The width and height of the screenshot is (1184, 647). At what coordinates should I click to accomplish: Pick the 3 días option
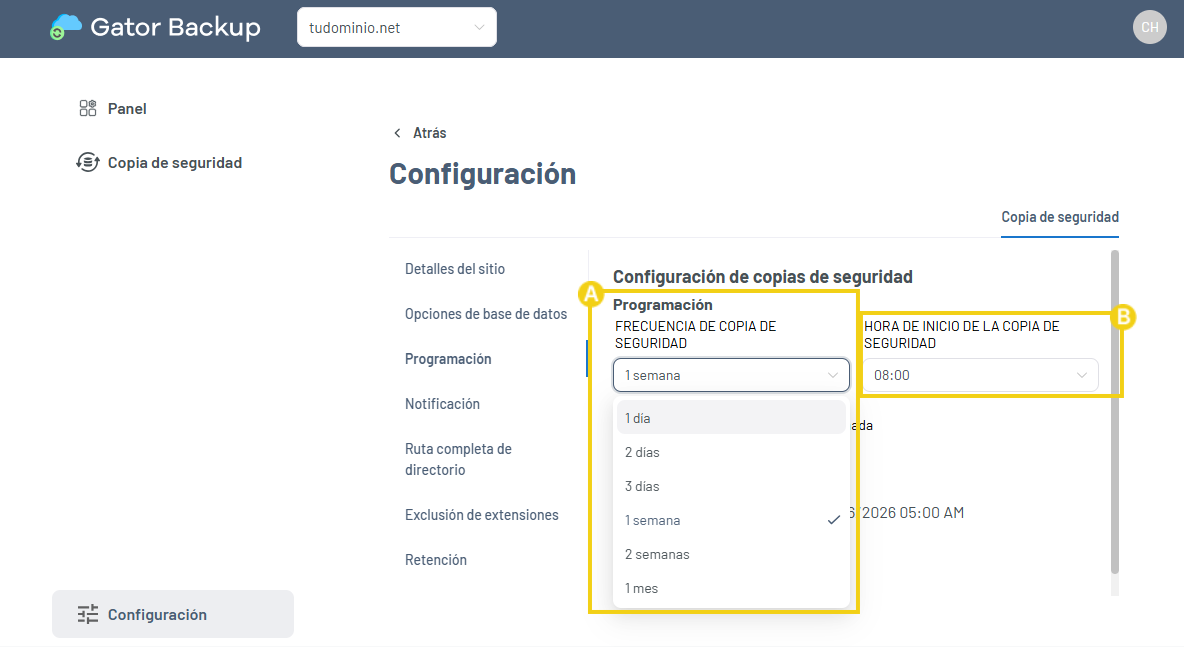(731, 486)
